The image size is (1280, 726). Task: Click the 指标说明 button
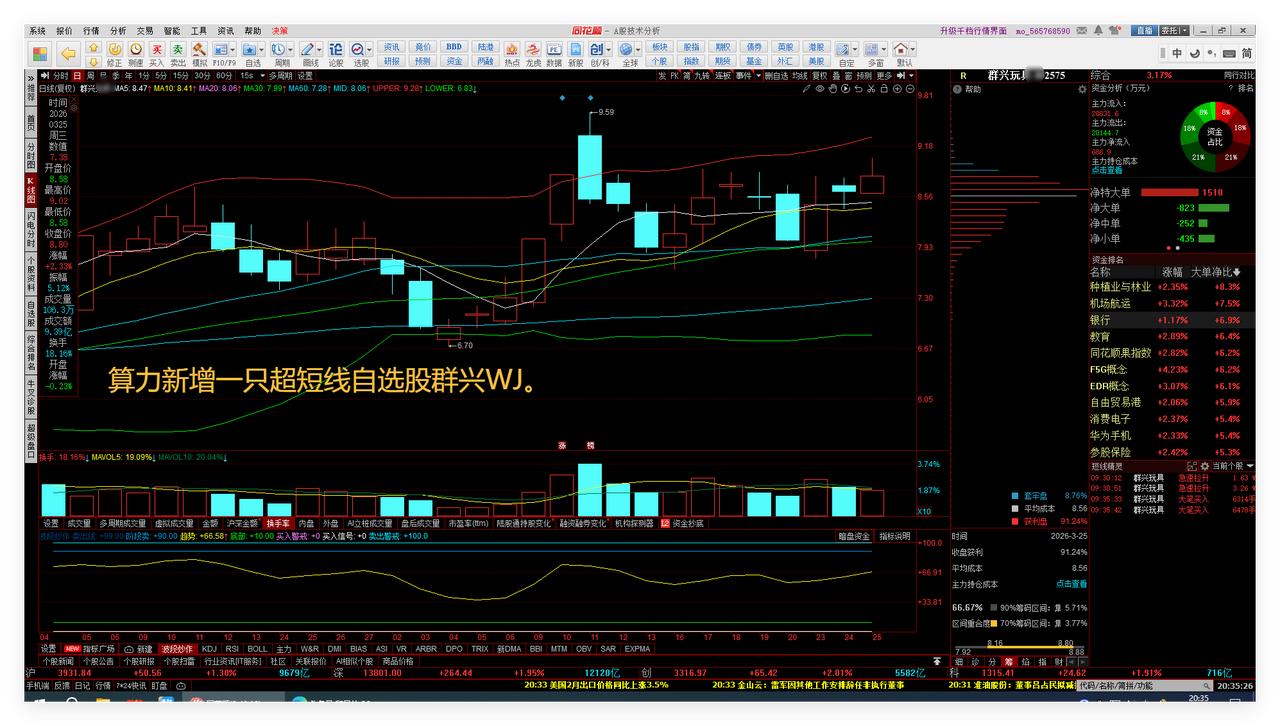pyautogui.click(x=894, y=537)
